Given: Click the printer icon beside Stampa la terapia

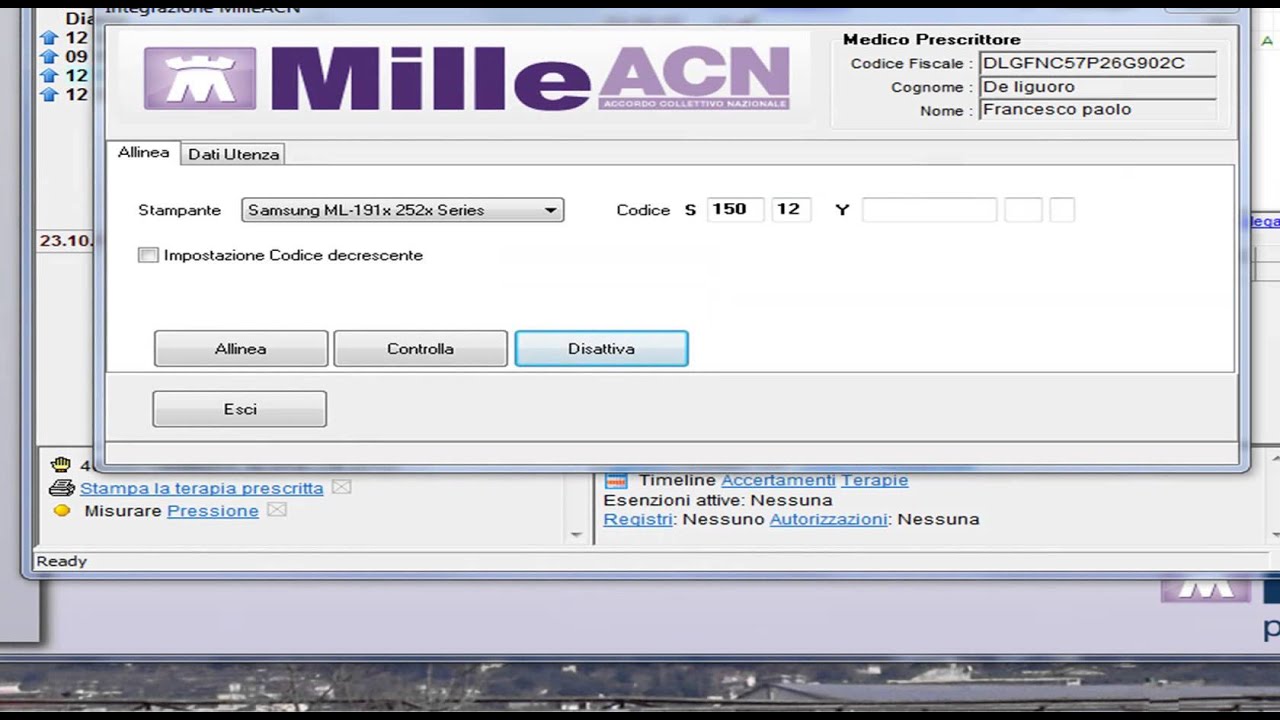Looking at the screenshot, I should tap(62, 488).
